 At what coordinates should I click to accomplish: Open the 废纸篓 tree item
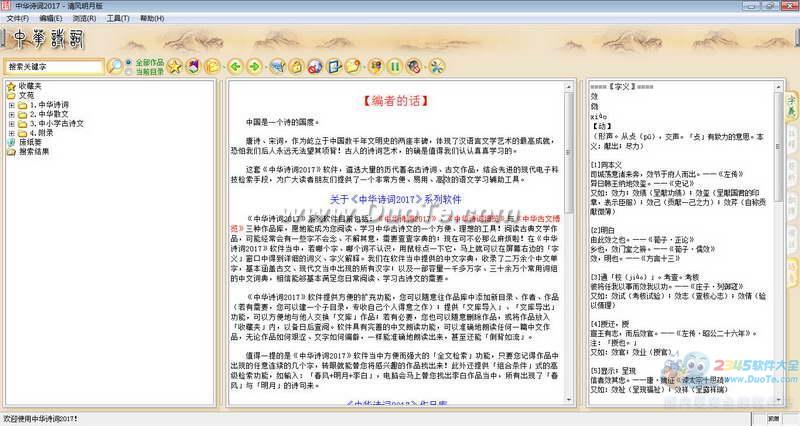(30, 142)
